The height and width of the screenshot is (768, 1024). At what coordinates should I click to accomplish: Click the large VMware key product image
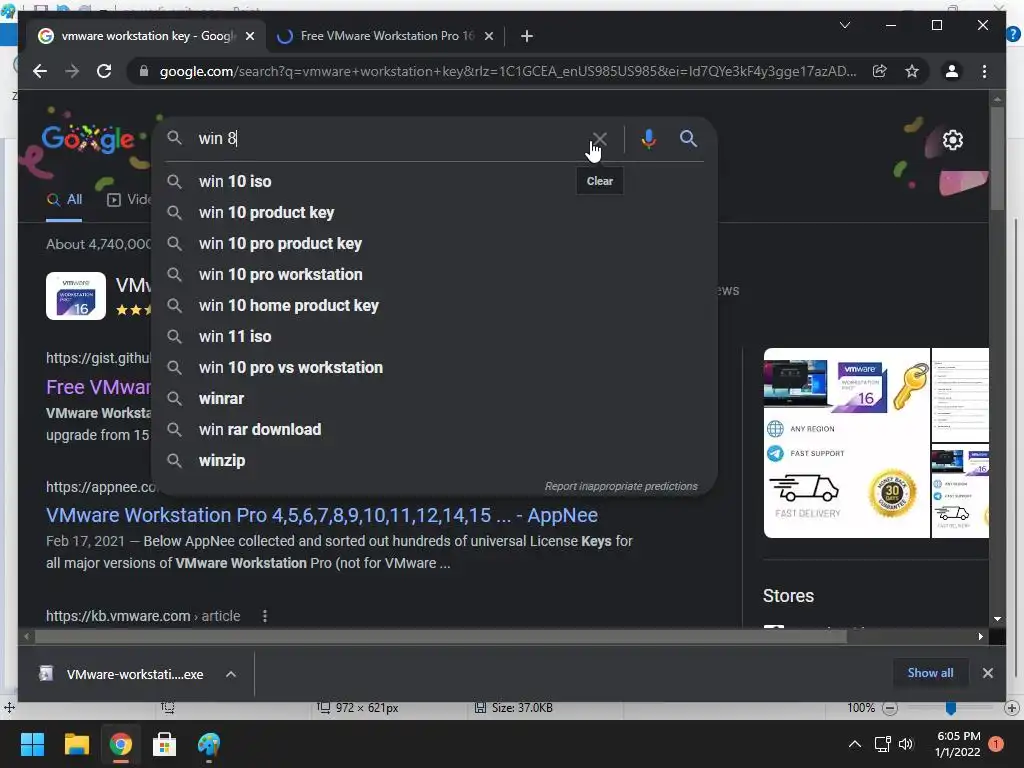[x=846, y=443]
